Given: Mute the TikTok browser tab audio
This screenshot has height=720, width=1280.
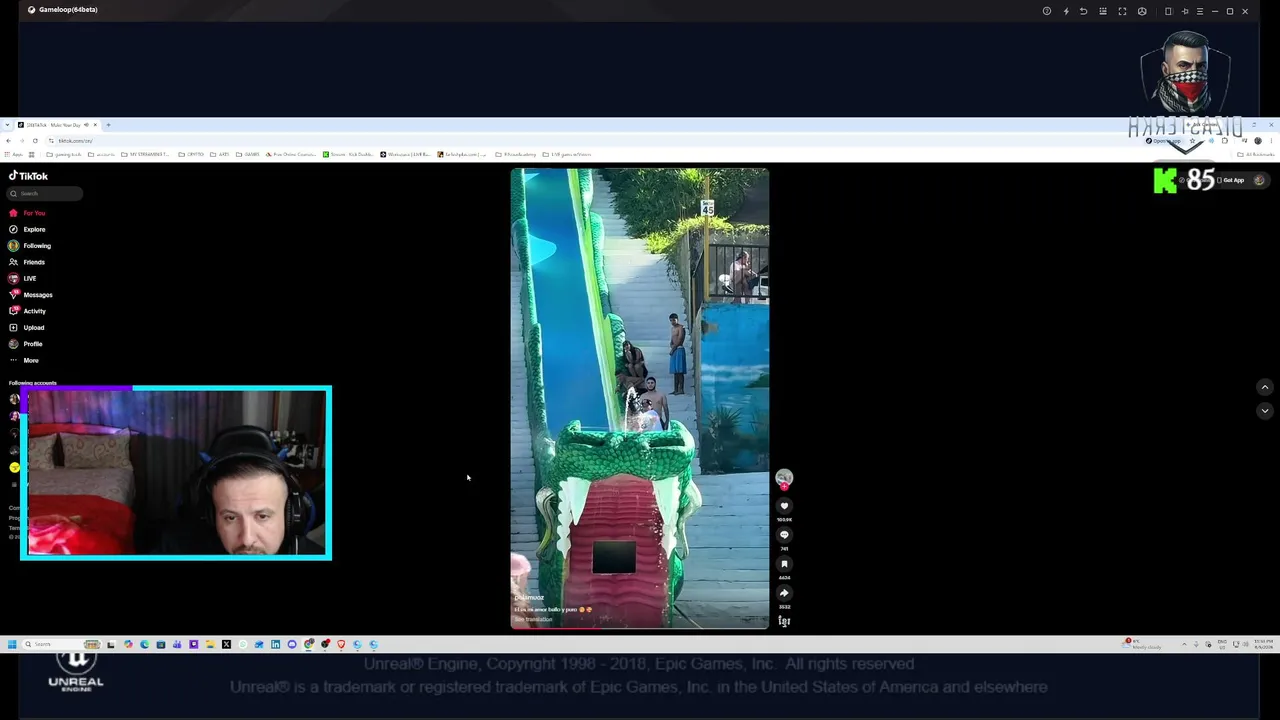Looking at the screenshot, I should 86,125.
